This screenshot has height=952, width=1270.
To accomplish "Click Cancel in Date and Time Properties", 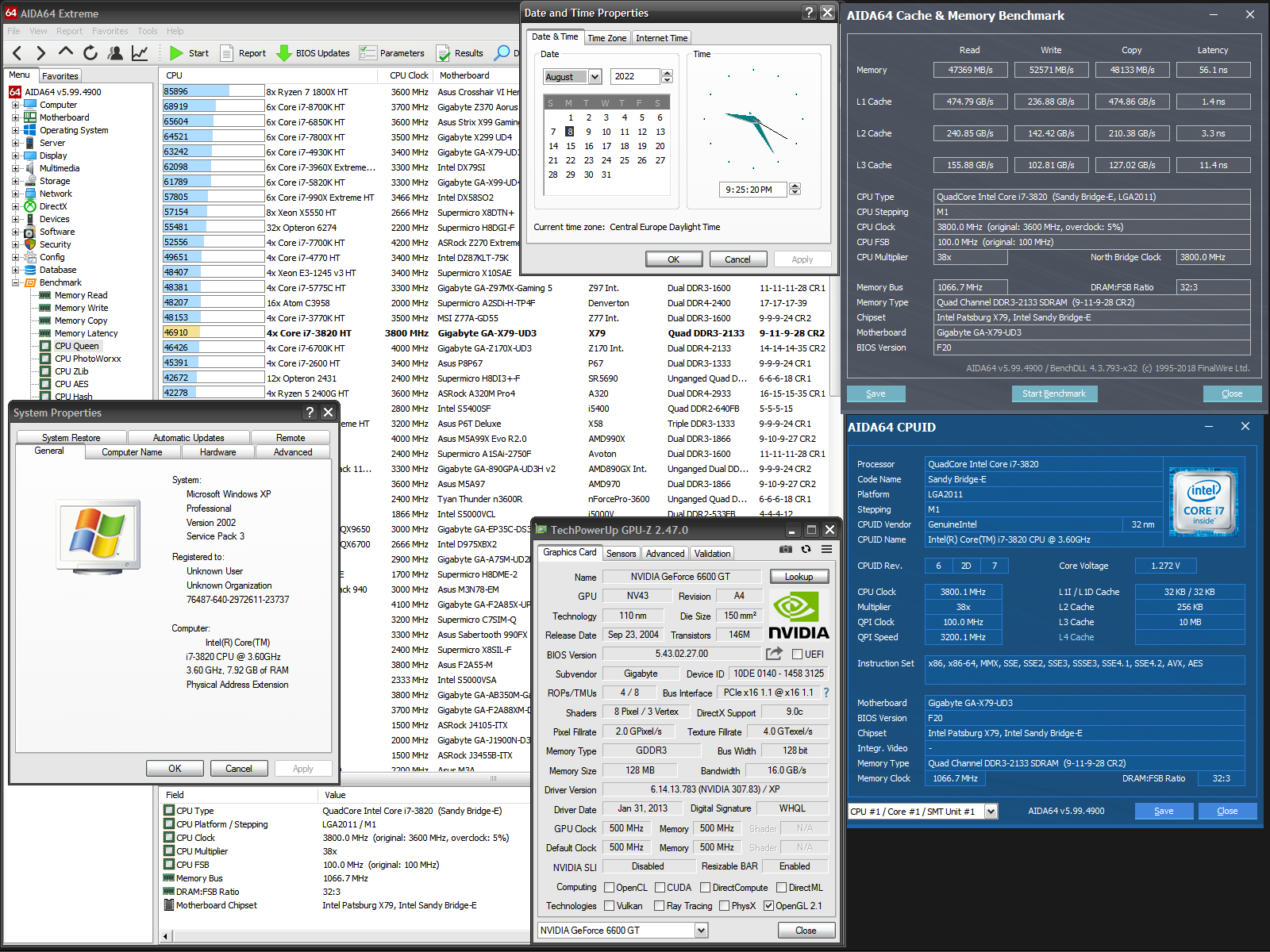I will pos(737,259).
